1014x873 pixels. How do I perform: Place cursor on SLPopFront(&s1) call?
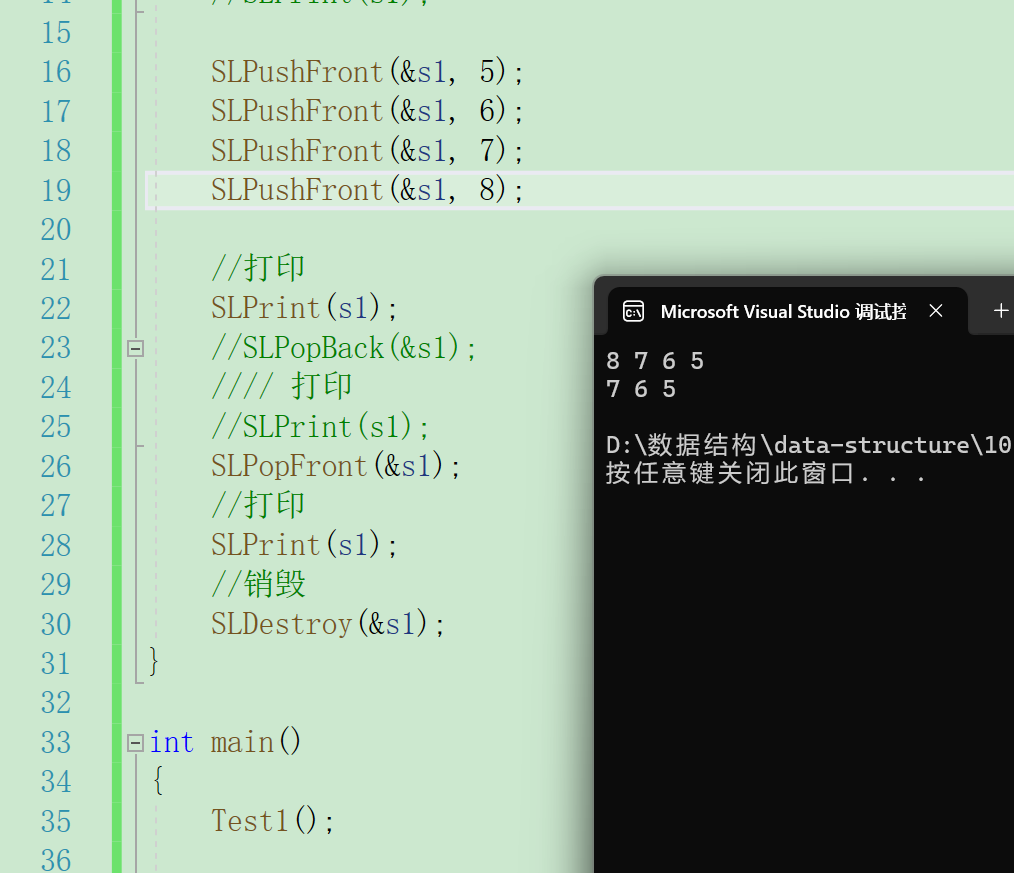pyautogui.click(x=336, y=466)
